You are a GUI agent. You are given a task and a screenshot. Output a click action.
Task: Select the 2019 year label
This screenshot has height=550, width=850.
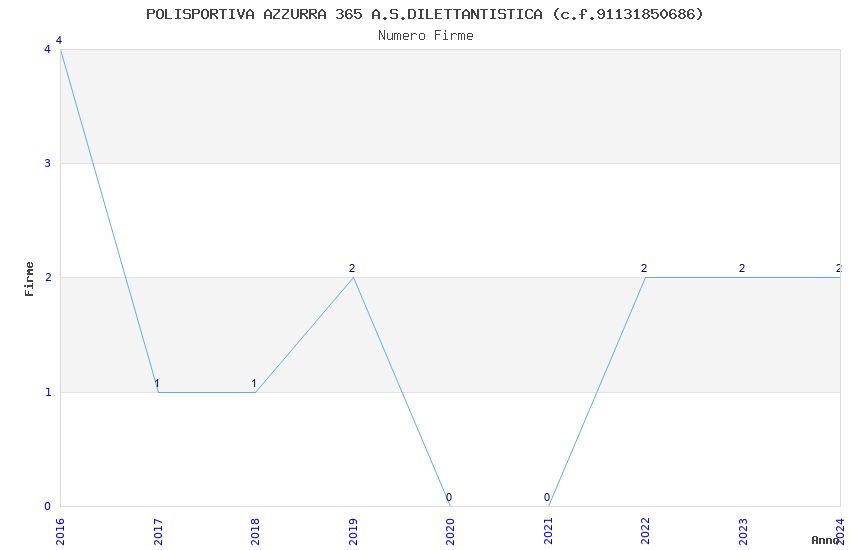(x=353, y=532)
